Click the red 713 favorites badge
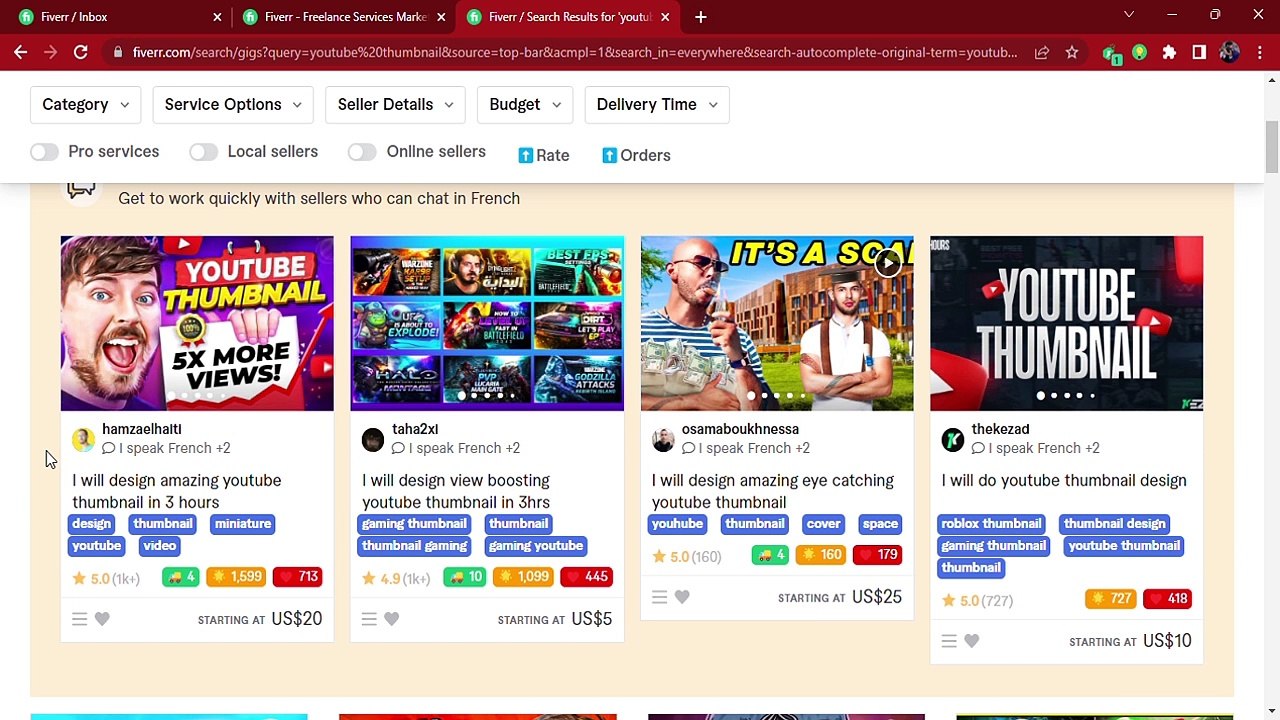This screenshot has width=1280, height=720. coord(297,577)
